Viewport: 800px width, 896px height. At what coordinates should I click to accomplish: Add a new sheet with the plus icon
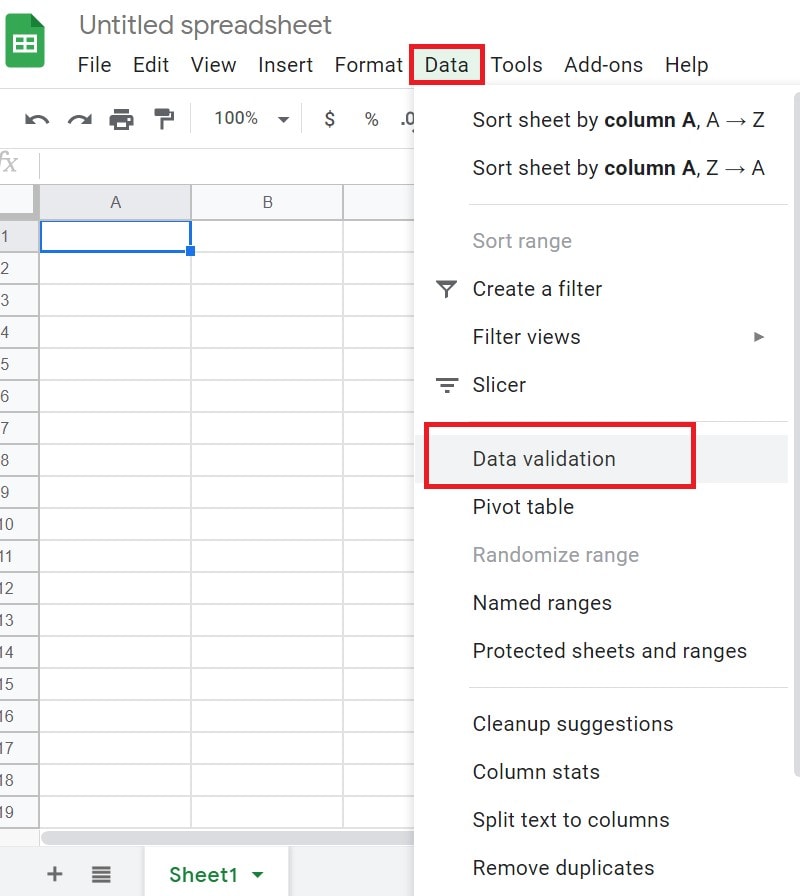55,873
